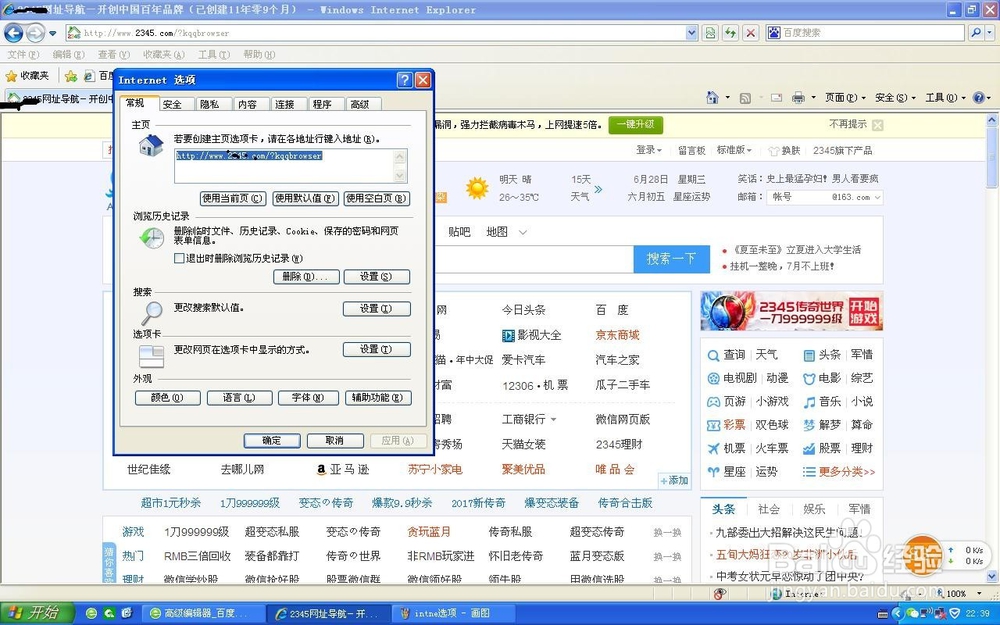Open the 标准版 version dropdown
1000x625 pixels.
pyautogui.click(x=734, y=150)
